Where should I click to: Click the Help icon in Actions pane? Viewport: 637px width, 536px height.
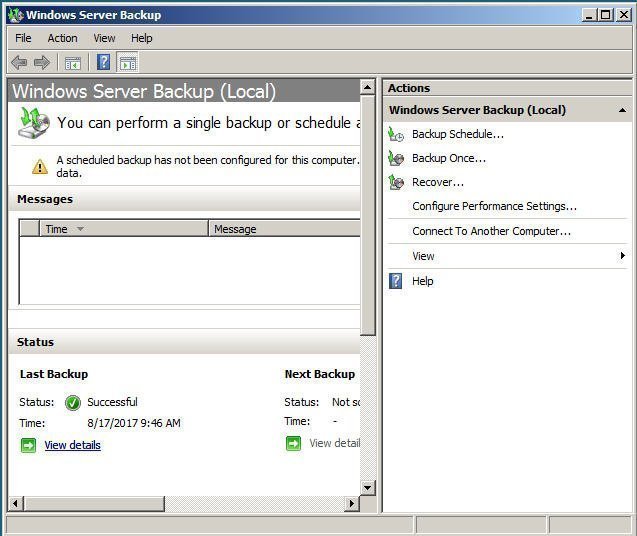coord(396,281)
